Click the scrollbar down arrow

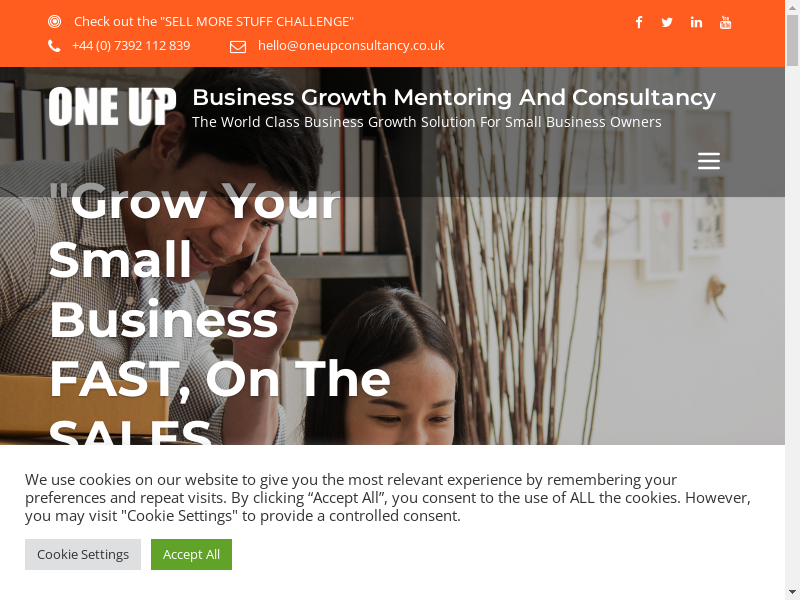[792, 591]
